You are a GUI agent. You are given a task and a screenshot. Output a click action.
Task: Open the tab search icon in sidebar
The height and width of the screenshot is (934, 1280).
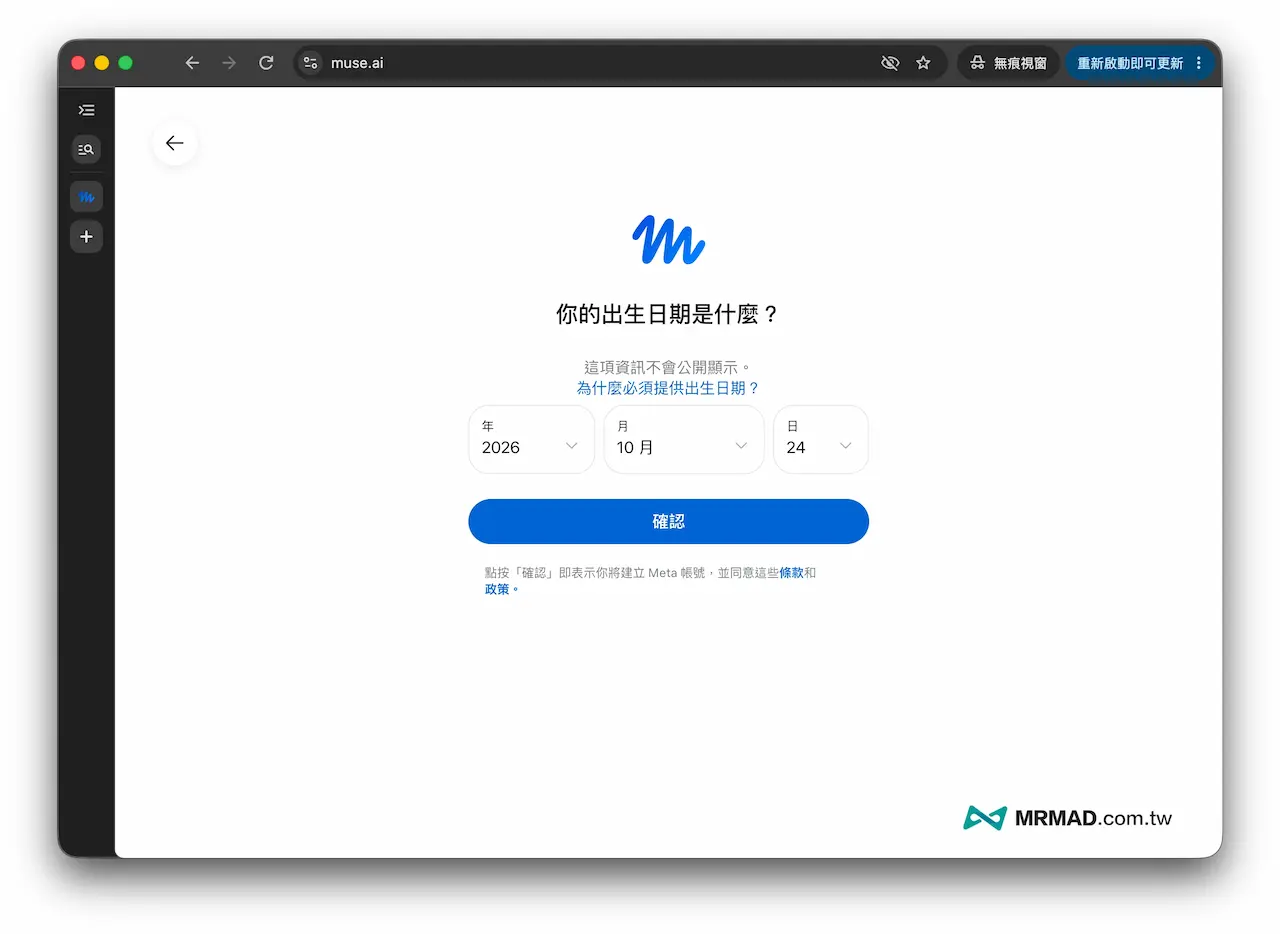86,150
